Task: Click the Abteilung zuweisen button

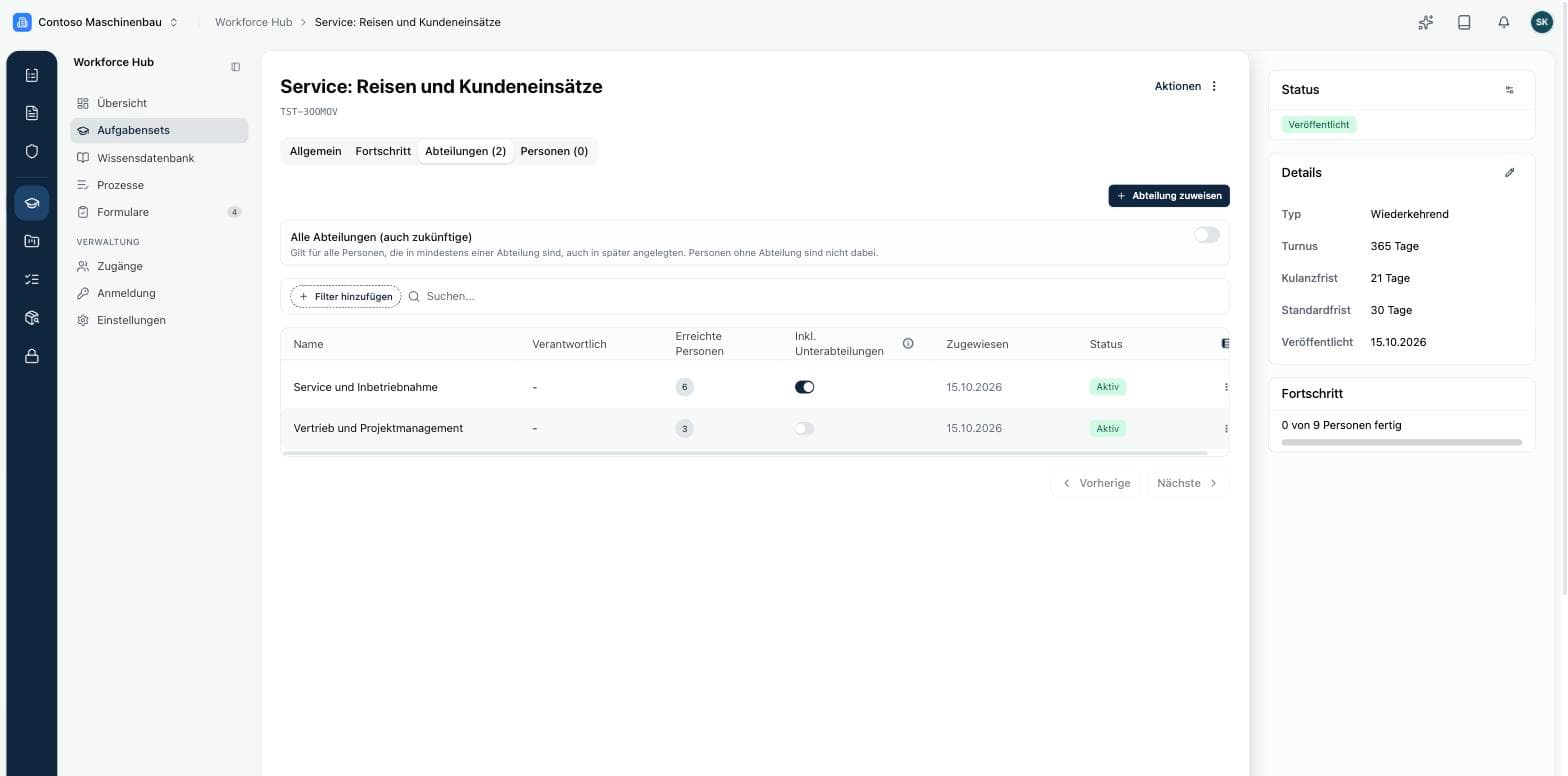Action: point(1169,196)
